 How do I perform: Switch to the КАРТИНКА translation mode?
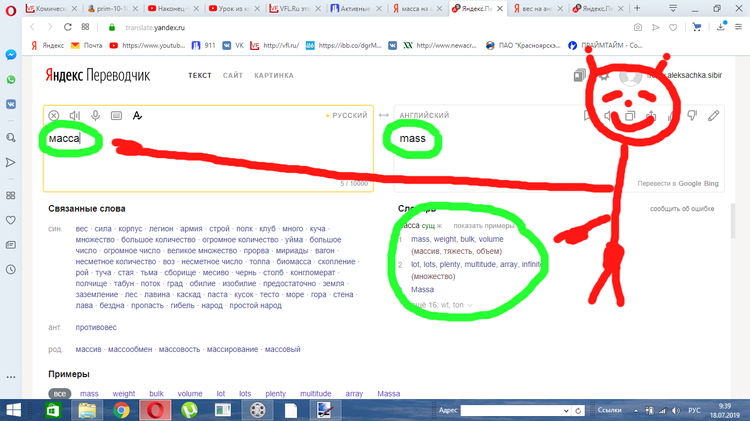tap(274, 76)
